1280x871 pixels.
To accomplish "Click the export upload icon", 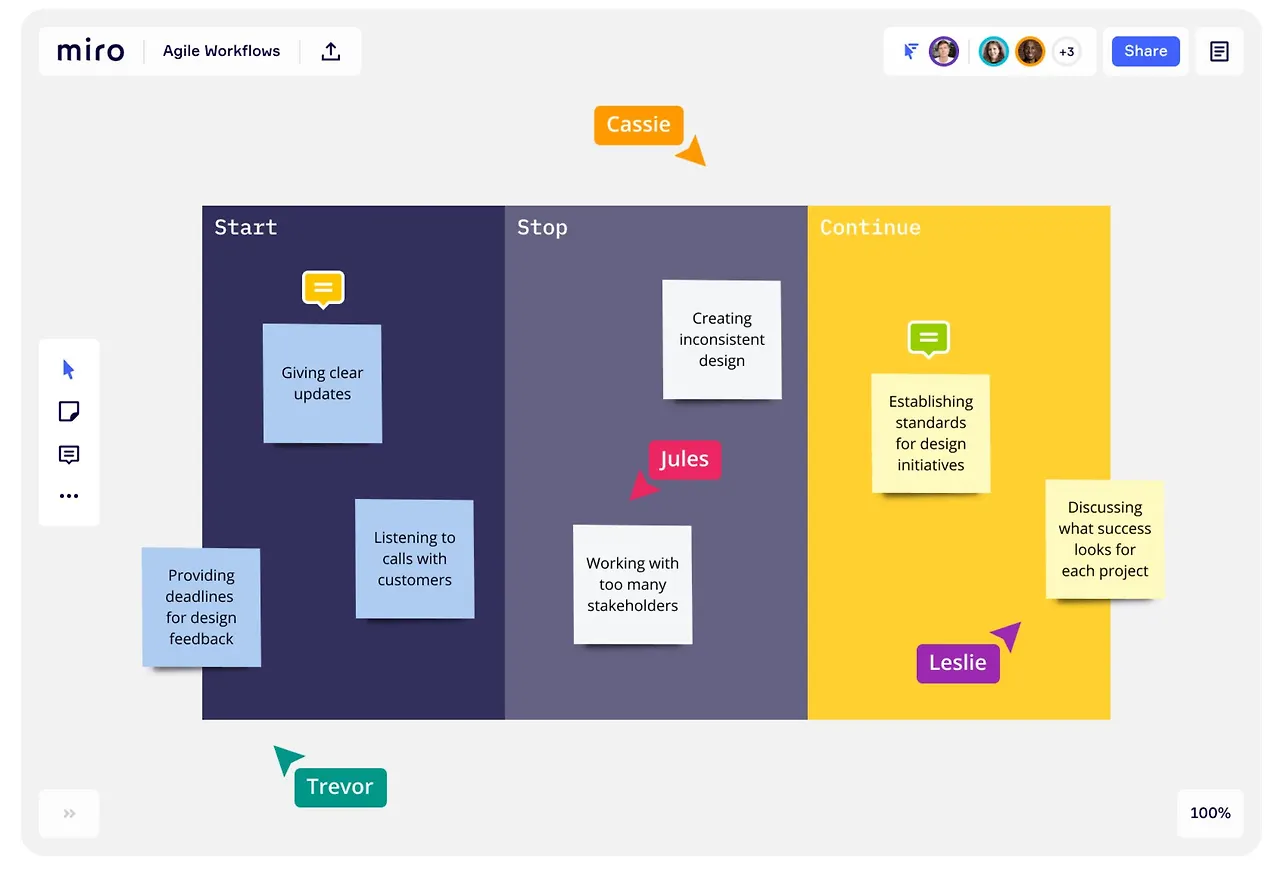I will point(331,51).
